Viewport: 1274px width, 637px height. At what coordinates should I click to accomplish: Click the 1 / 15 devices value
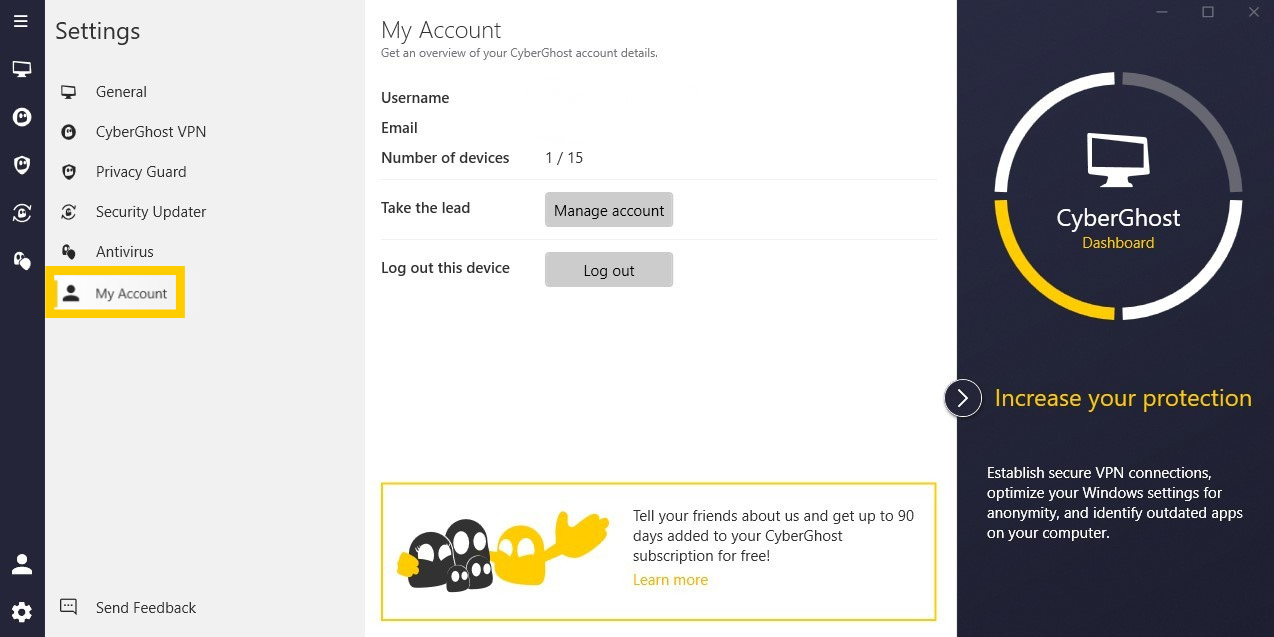pyautogui.click(x=564, y=158)
